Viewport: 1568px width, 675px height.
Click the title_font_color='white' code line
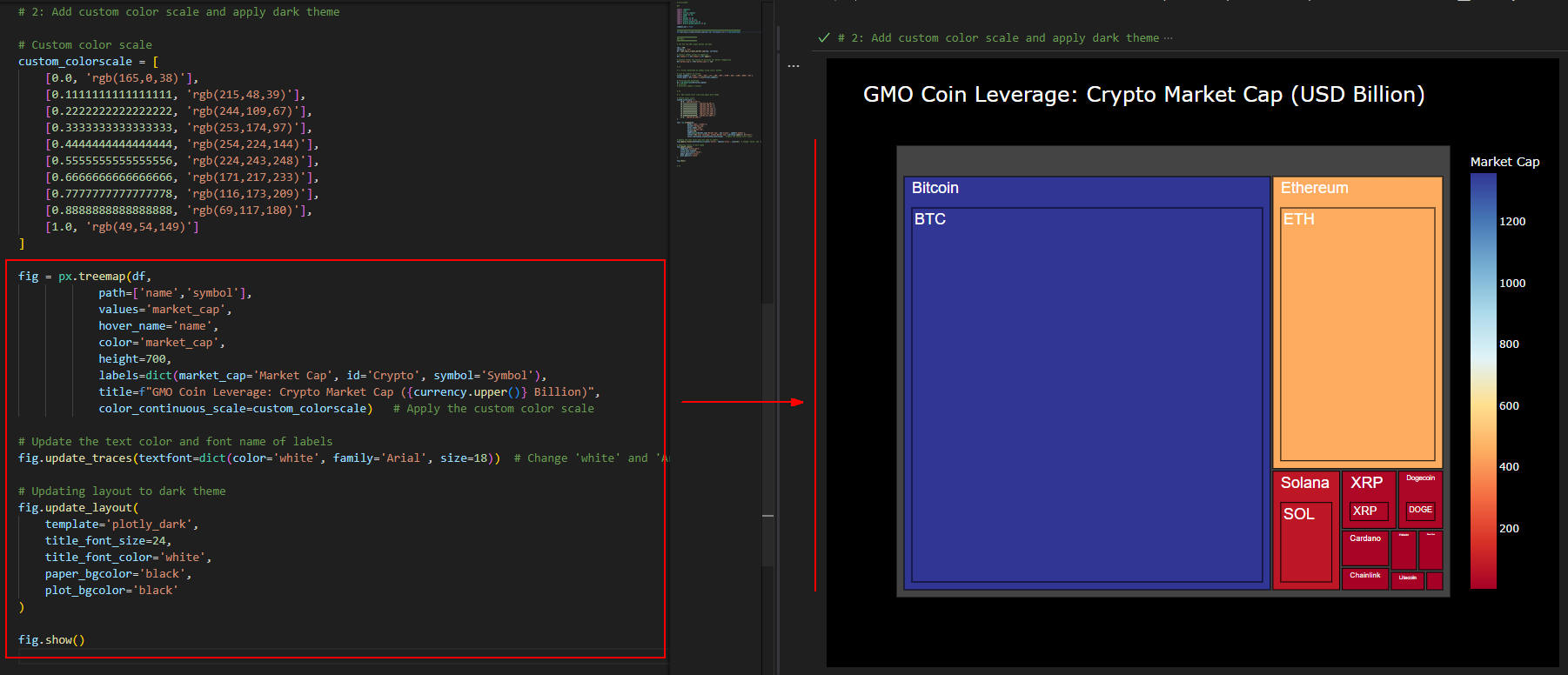click(x=129, y=558)
